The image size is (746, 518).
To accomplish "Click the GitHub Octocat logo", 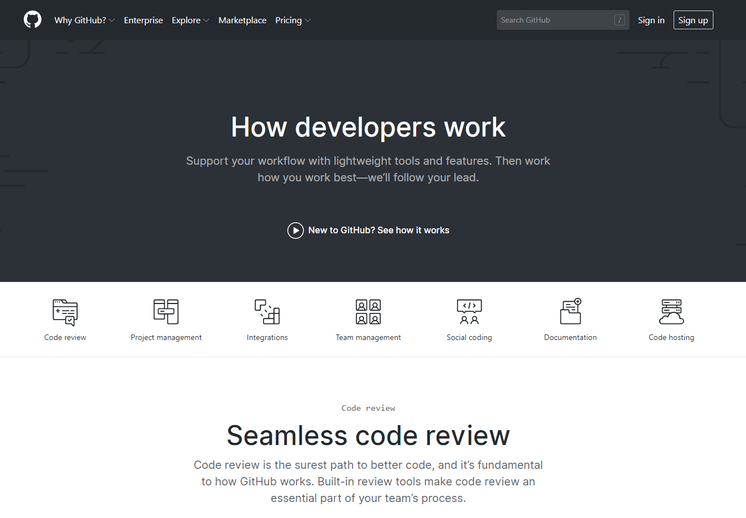I will click(x=32, y=20).
